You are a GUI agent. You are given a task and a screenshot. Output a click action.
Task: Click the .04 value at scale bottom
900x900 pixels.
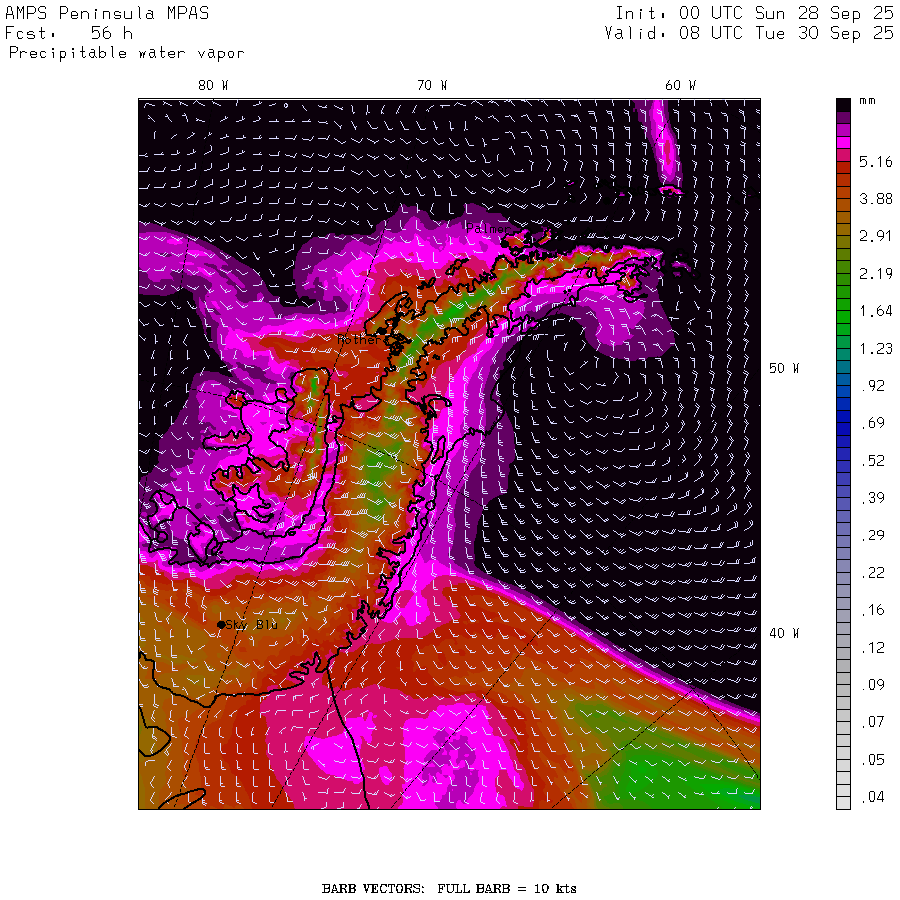[x=876, y=798]
